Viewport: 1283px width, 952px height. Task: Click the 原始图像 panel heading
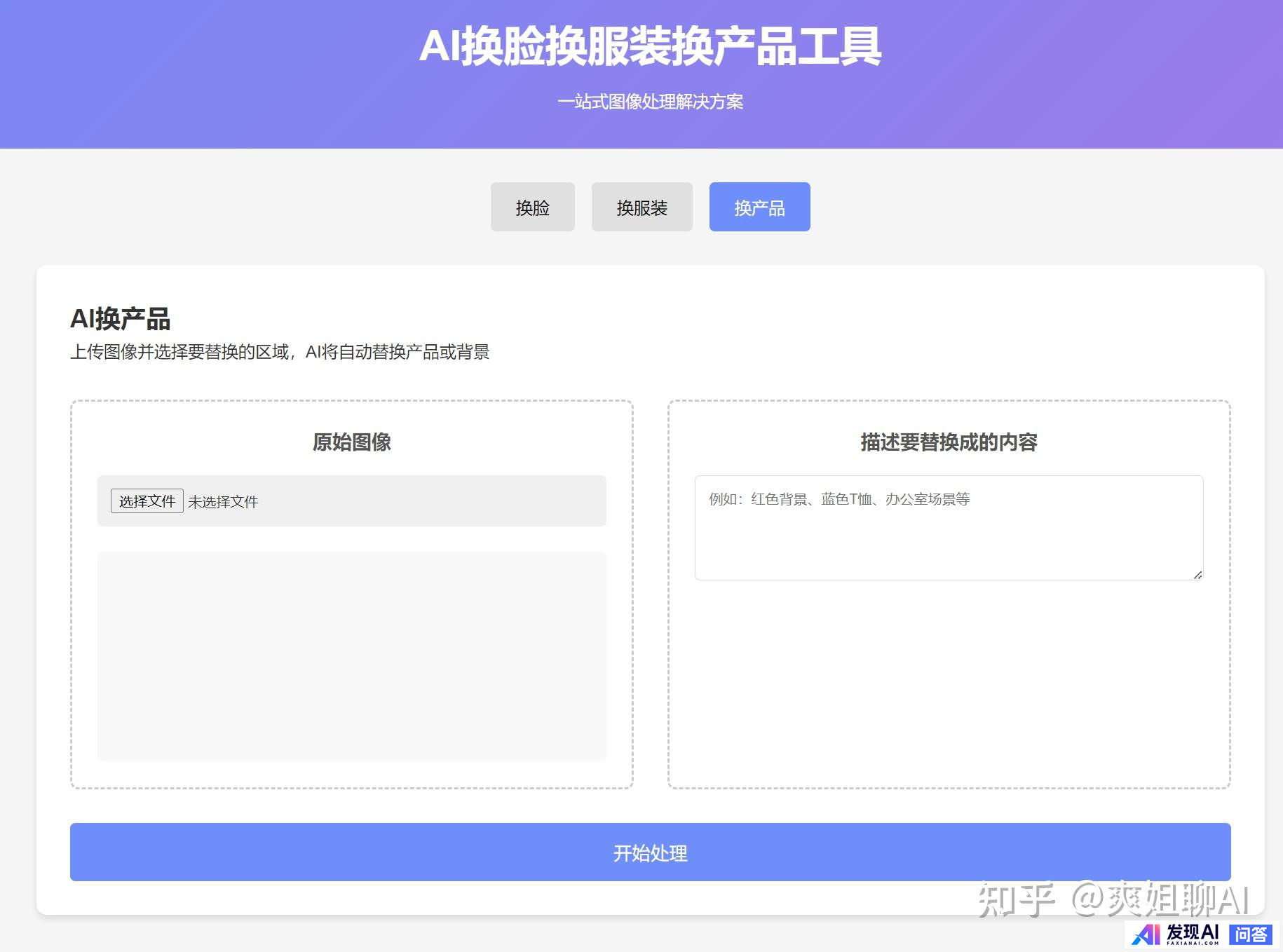[x=351, y=442]
